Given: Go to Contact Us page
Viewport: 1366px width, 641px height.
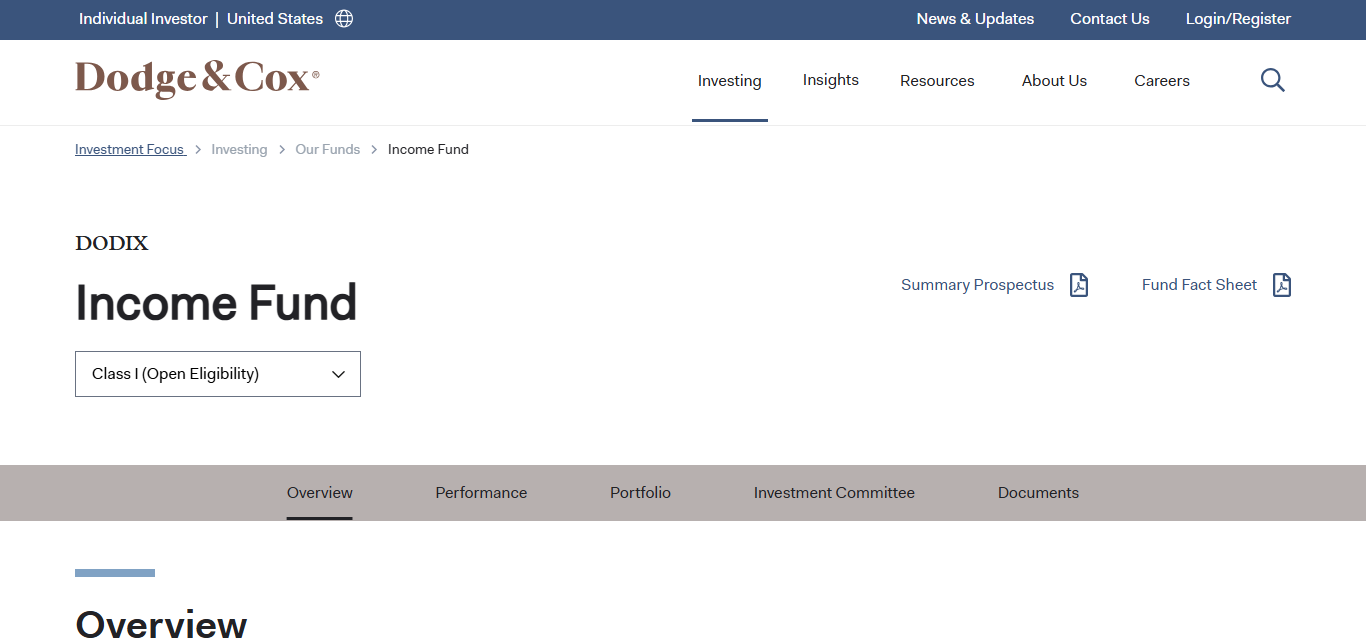Looking at the screenshot, I should click(1110, 19).
